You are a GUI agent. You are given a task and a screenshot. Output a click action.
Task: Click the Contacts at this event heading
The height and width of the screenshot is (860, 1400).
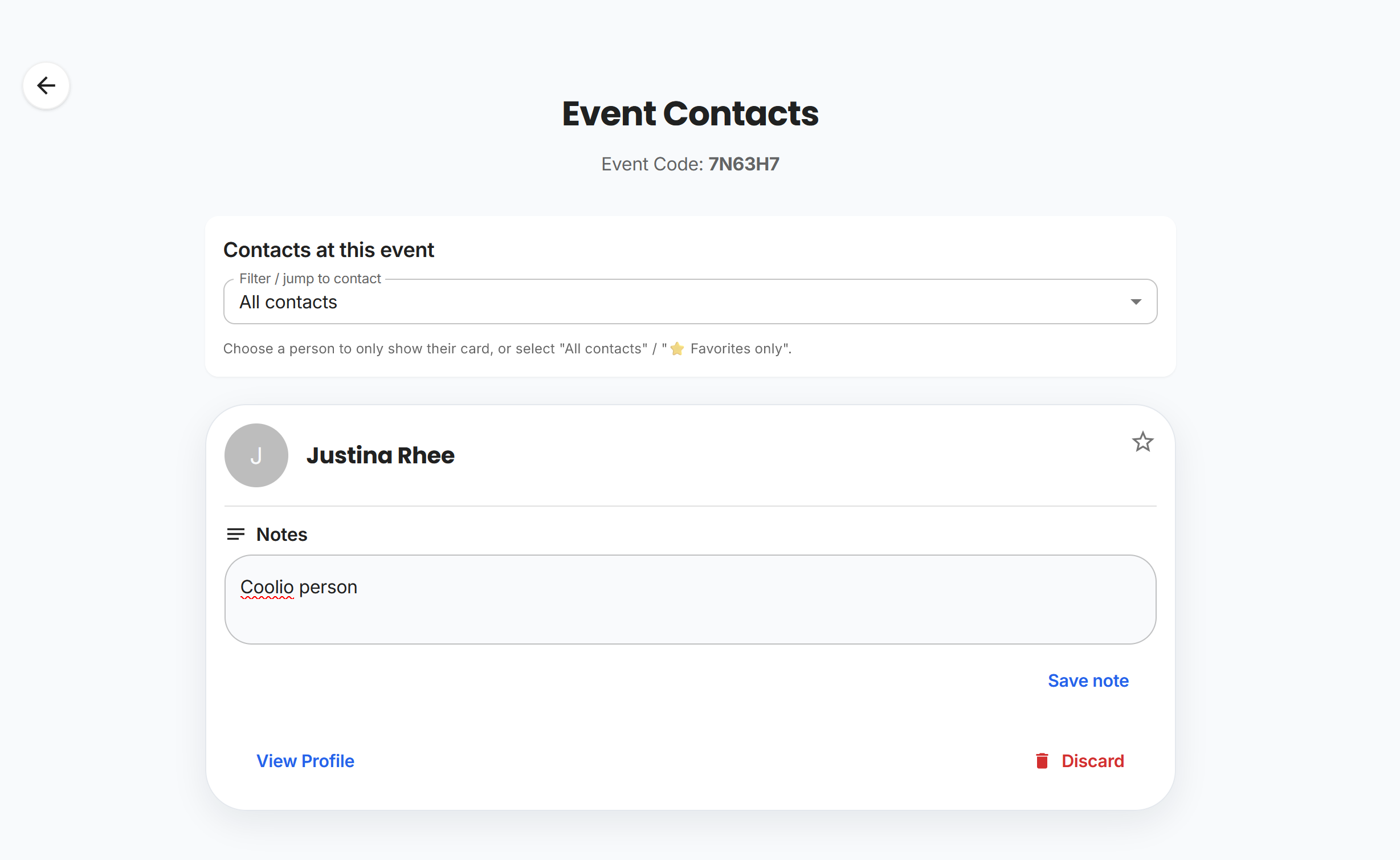click(x=329, y=250)
